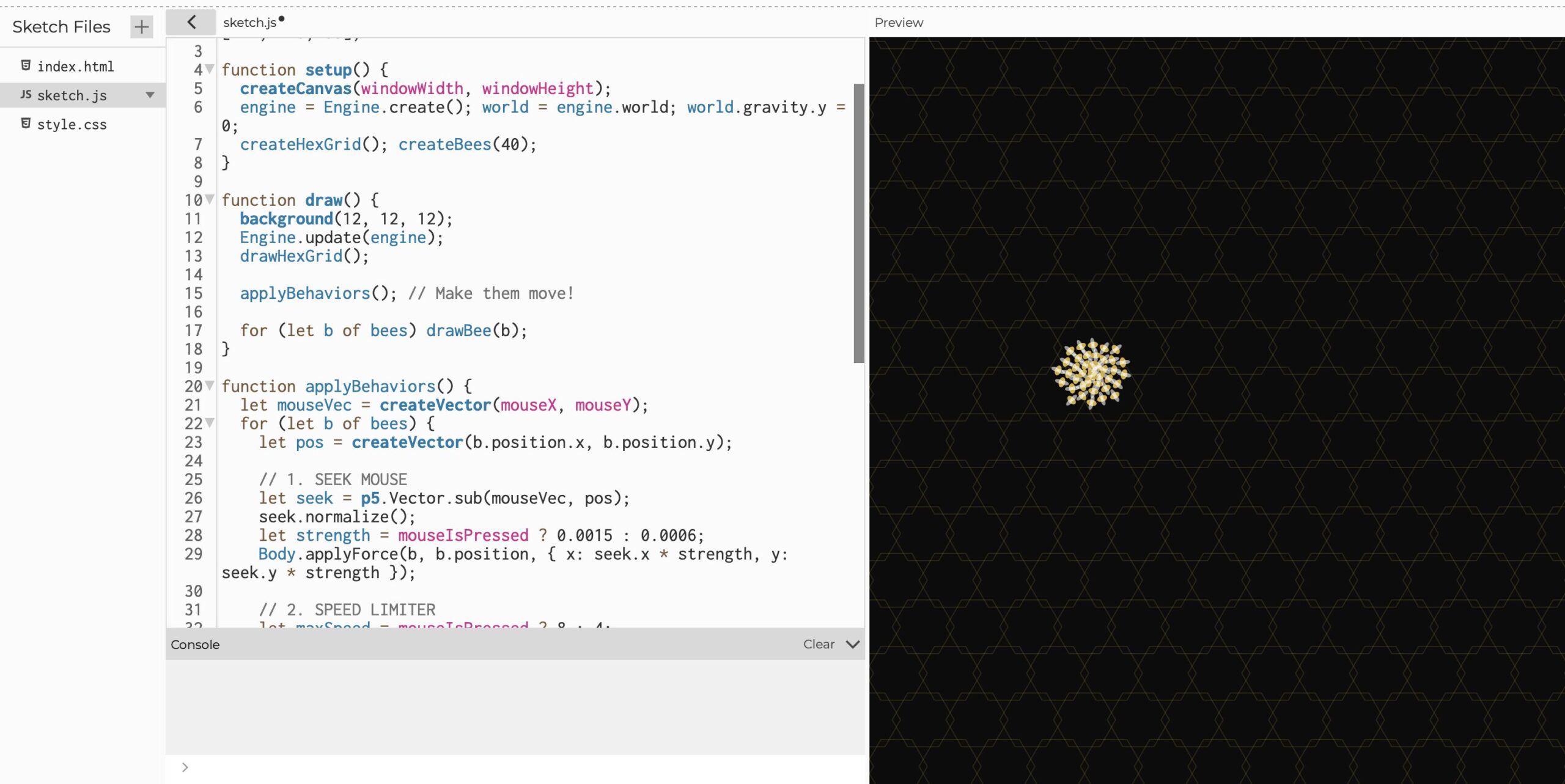Fold the setup function at line 4
The height and width of the screenshot is (784, 1565).
click(210, 69)
